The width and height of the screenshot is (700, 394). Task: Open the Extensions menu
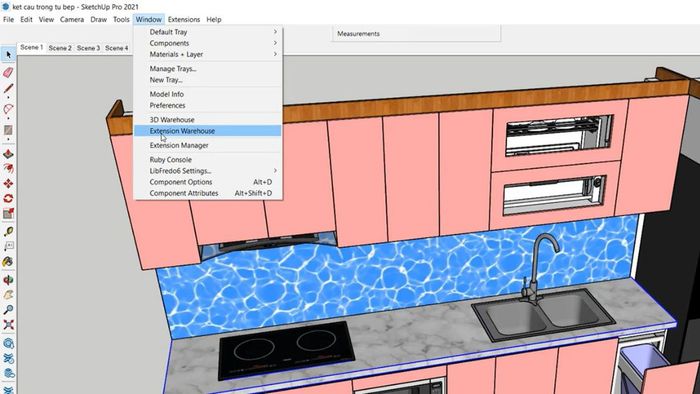[x=184, y=20]
